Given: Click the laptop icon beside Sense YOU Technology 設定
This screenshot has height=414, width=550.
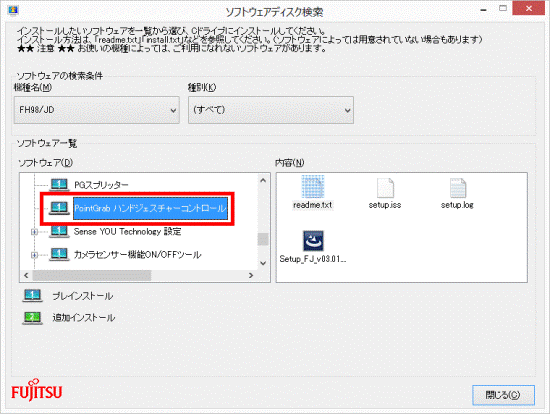Looking at the screenshot, I should 59,232.
